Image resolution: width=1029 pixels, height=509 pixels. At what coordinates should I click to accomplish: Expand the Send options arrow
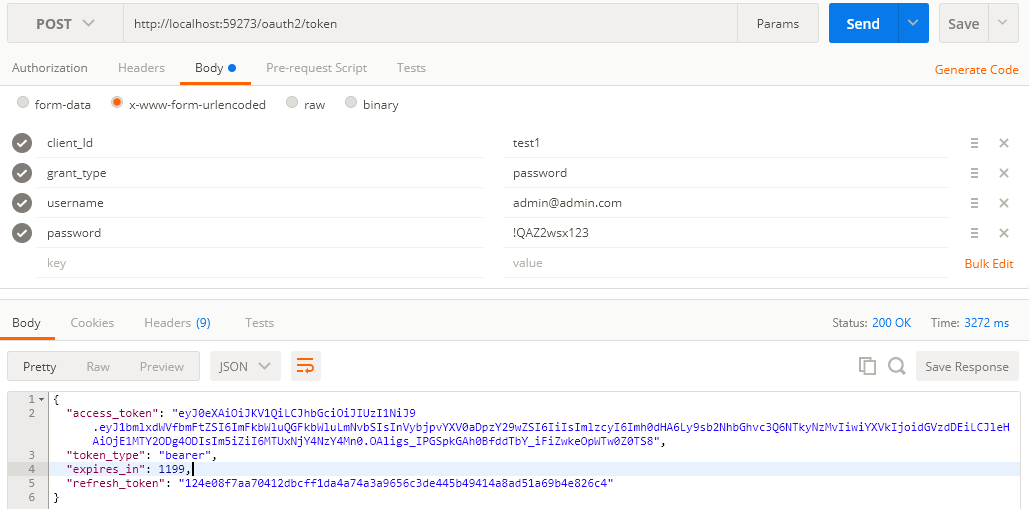click(913, 24)
